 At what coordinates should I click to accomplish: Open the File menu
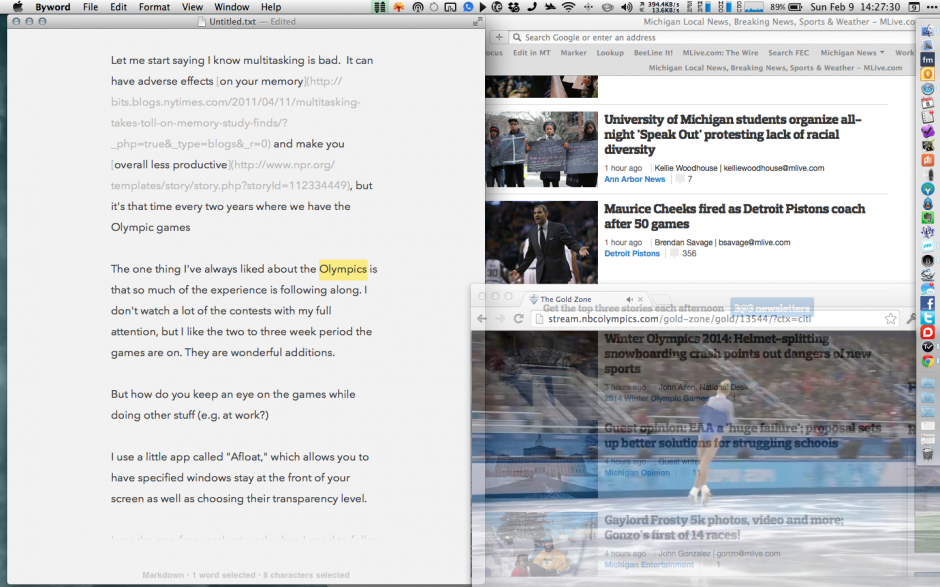click(91, 7)
